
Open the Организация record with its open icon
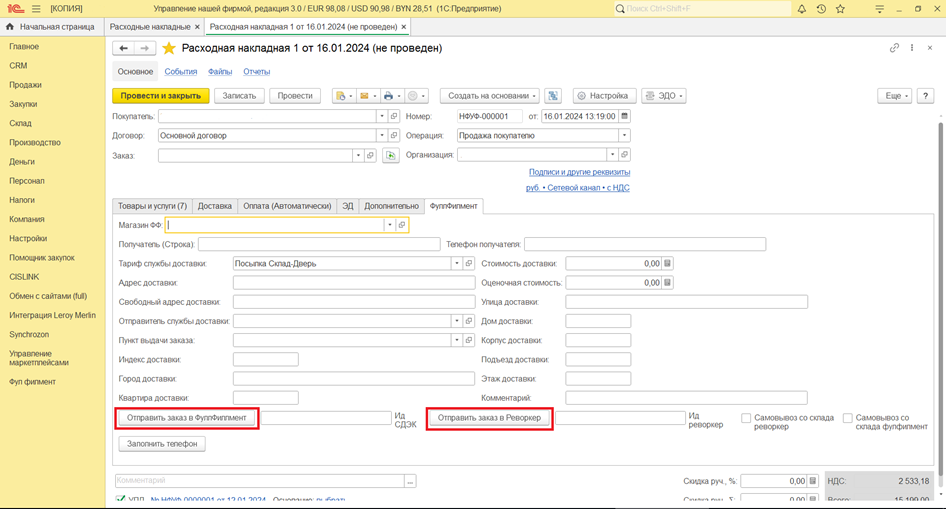pyautogui.click(x=624, y=155)
